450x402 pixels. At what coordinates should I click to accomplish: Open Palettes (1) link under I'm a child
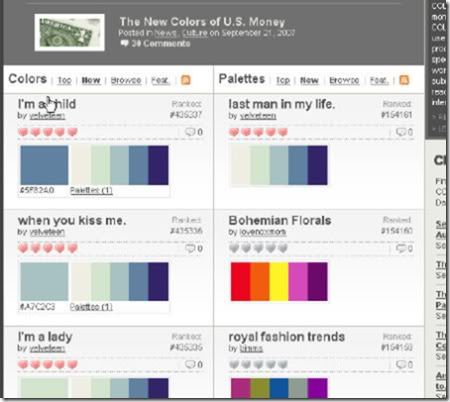point(91,191)
